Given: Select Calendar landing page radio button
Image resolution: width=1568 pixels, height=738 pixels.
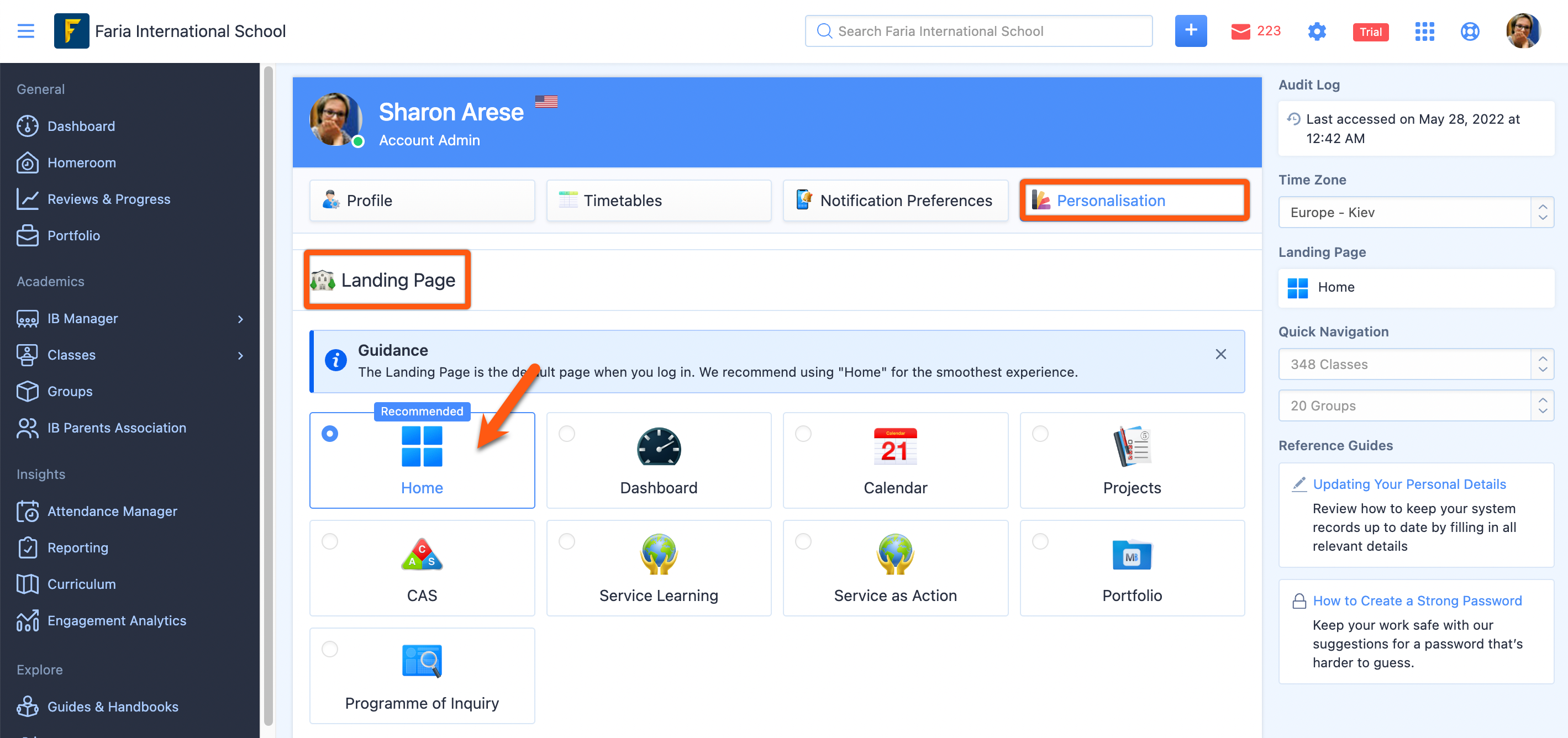Looking at the screenshot, I should coord(803,434).
